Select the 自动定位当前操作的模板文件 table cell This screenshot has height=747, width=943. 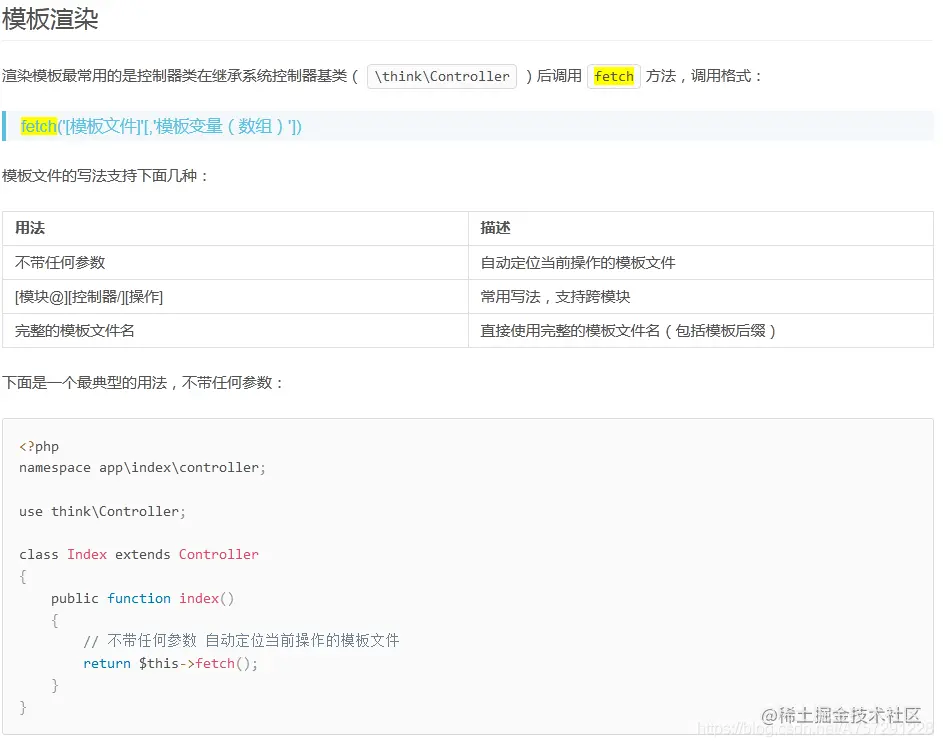click(701, 262)
